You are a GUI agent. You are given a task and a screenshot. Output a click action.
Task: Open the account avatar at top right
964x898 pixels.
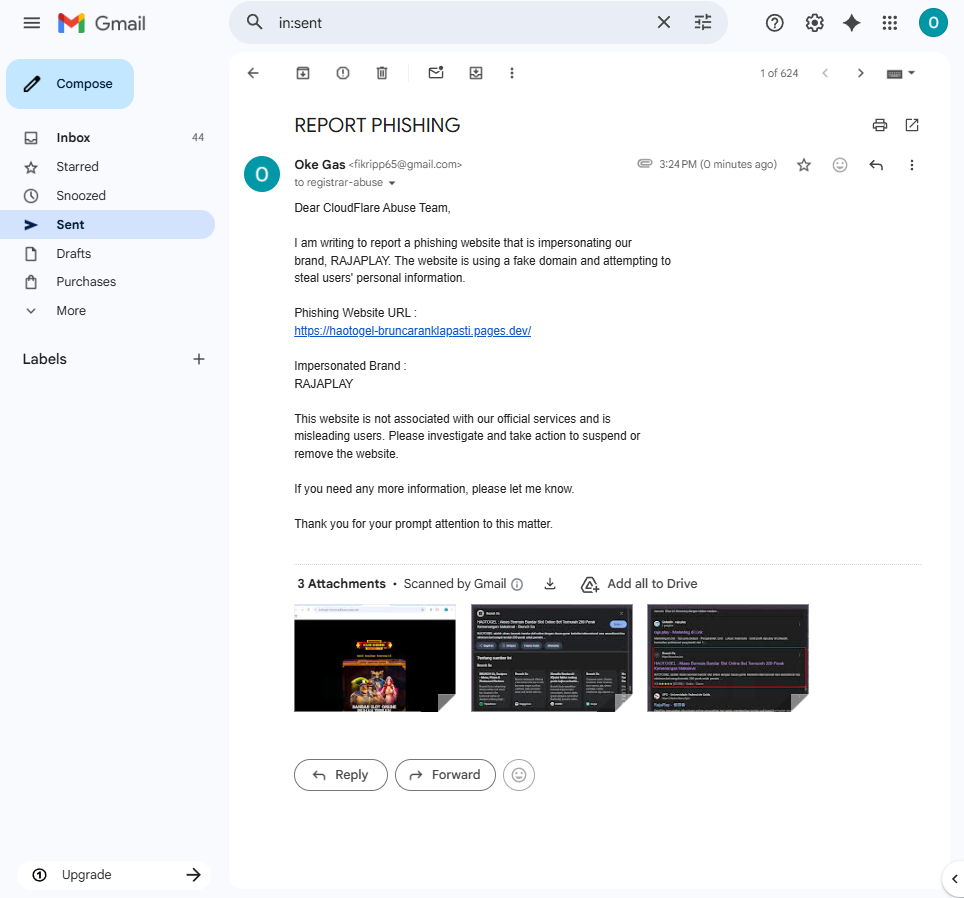[933, 23]
